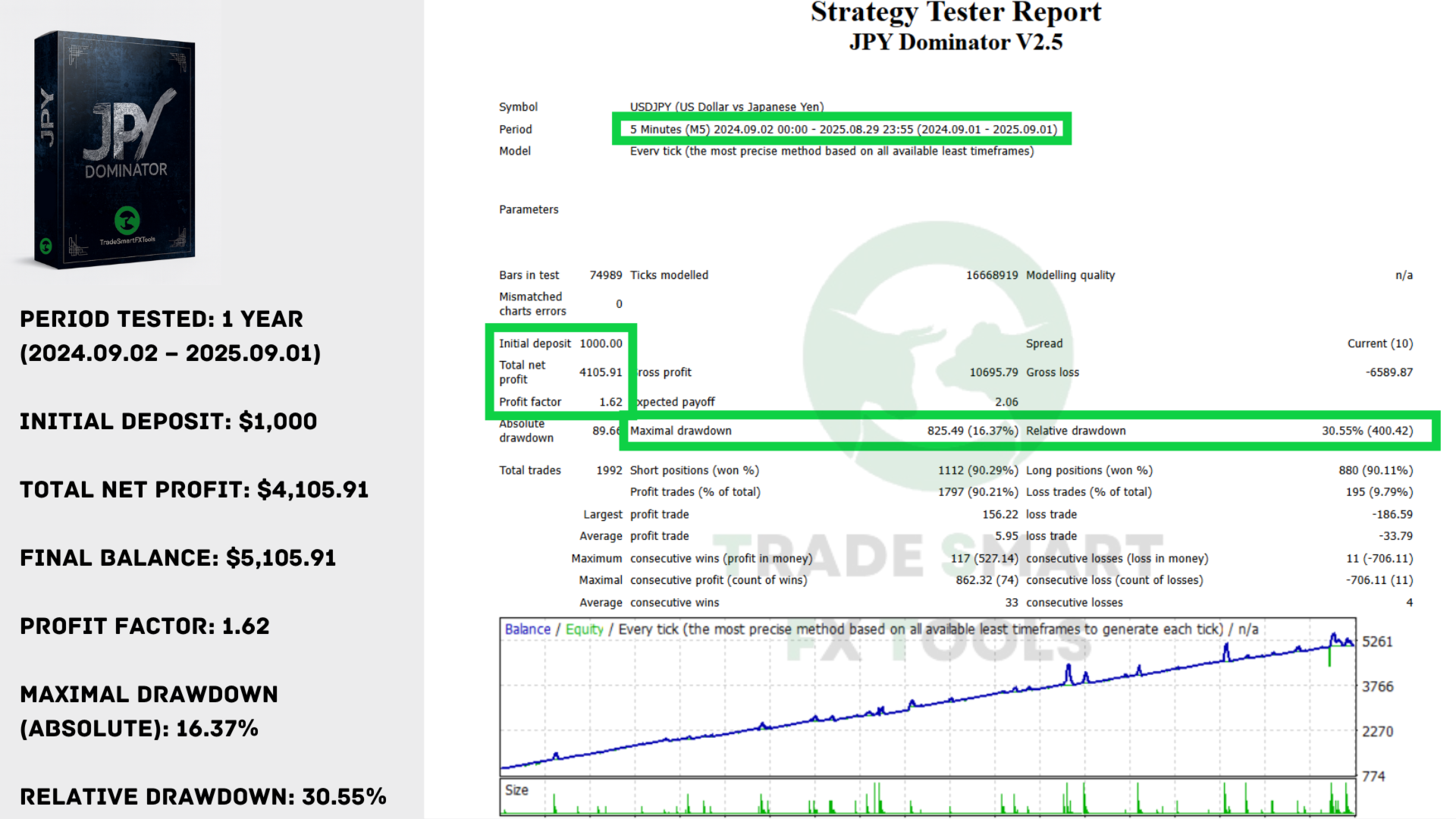Click the 'Balance' legend label on chart
The height and width of the screenshot is (819, 1456).
tap(528, 629)
